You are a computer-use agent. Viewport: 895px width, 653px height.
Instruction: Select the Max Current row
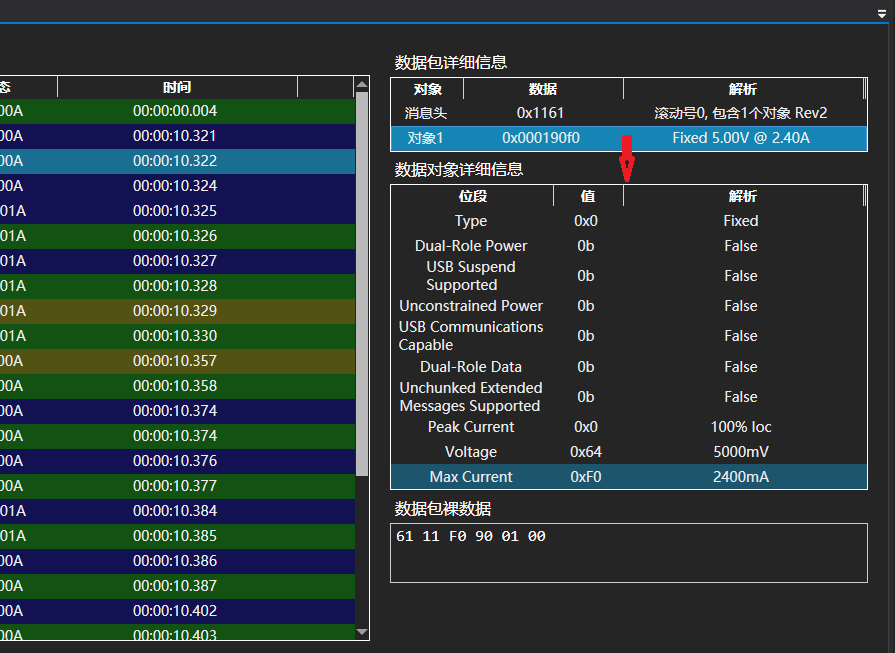click(629, 477)
